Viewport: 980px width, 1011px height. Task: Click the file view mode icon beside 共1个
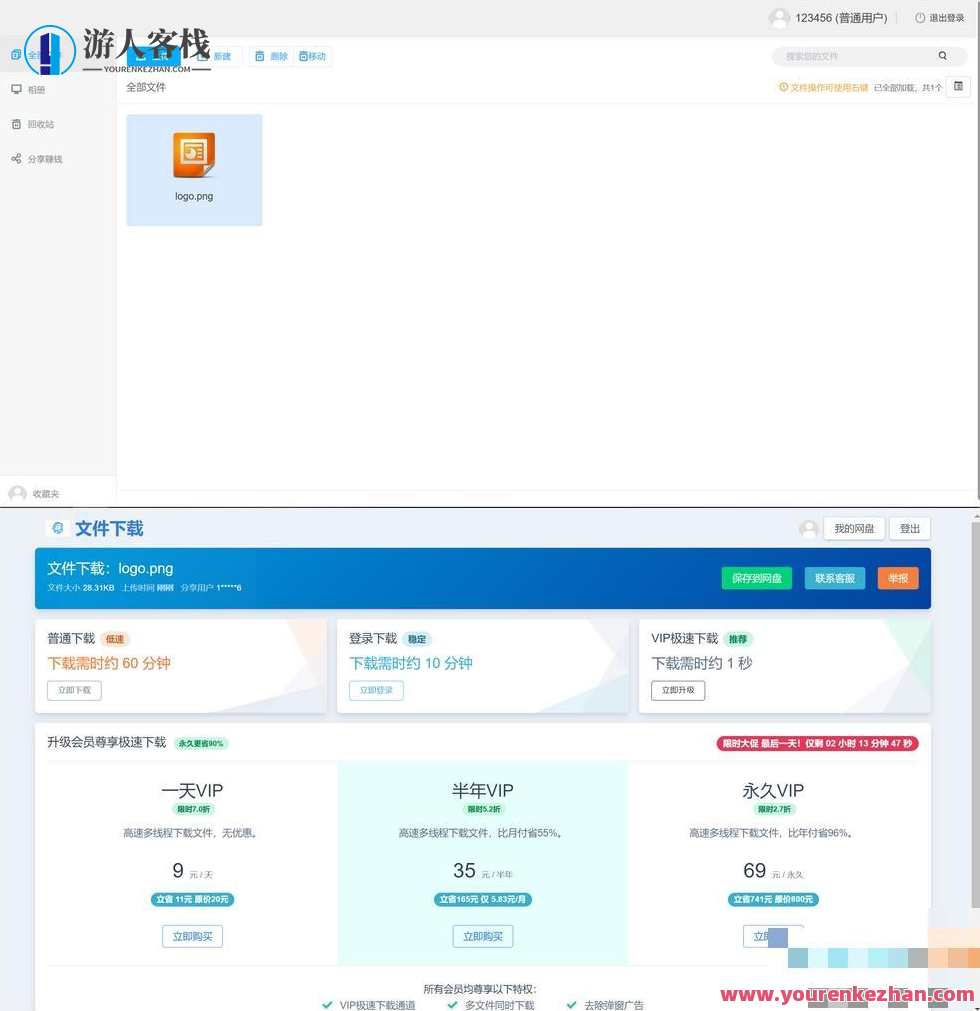point(958,87)
